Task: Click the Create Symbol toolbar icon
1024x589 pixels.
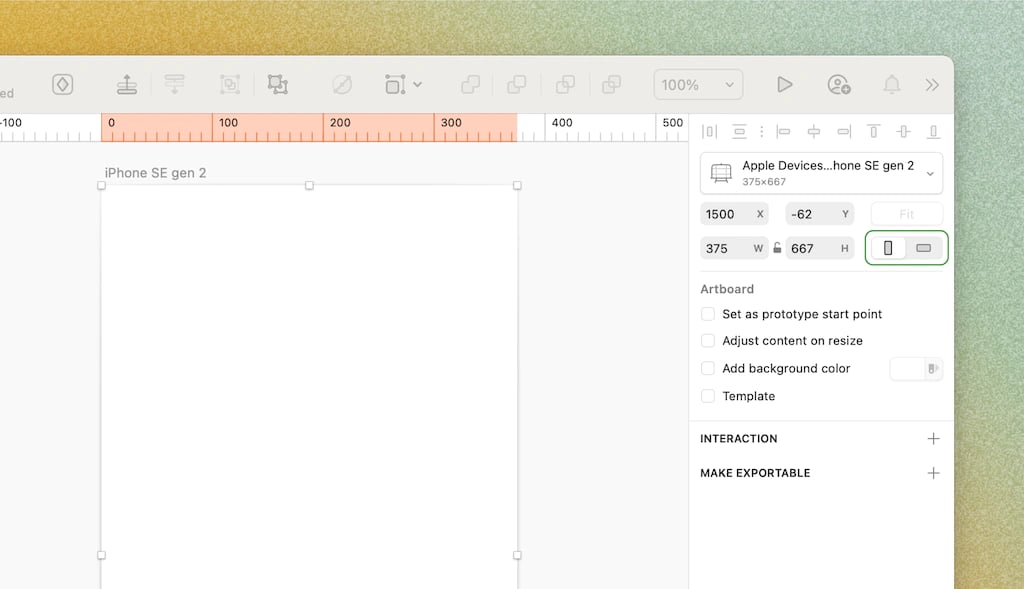Action: [63, 84]
